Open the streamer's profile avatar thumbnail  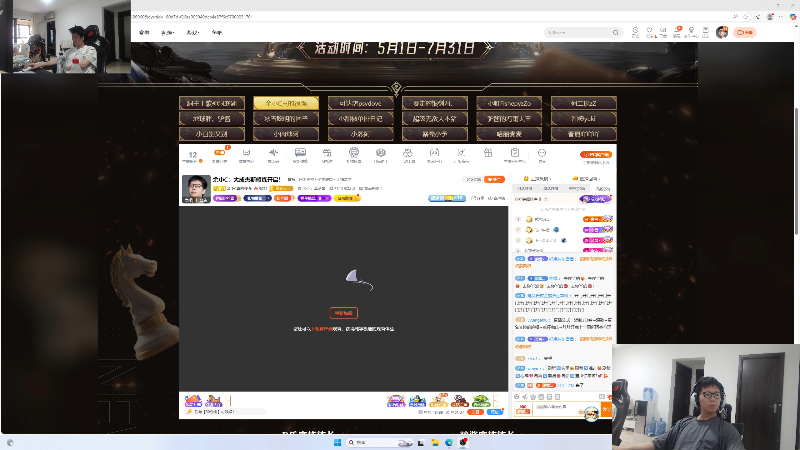(x=196, y=189)
